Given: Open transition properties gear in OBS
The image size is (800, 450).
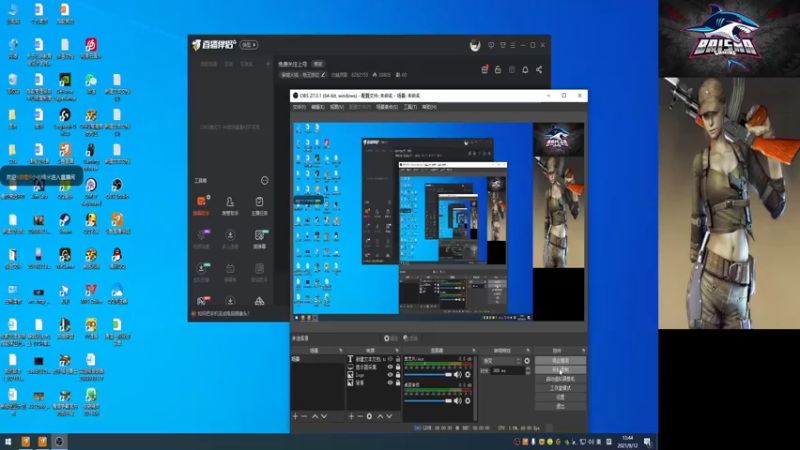Looking at the screenshot, I should click(x=527, y=361).
